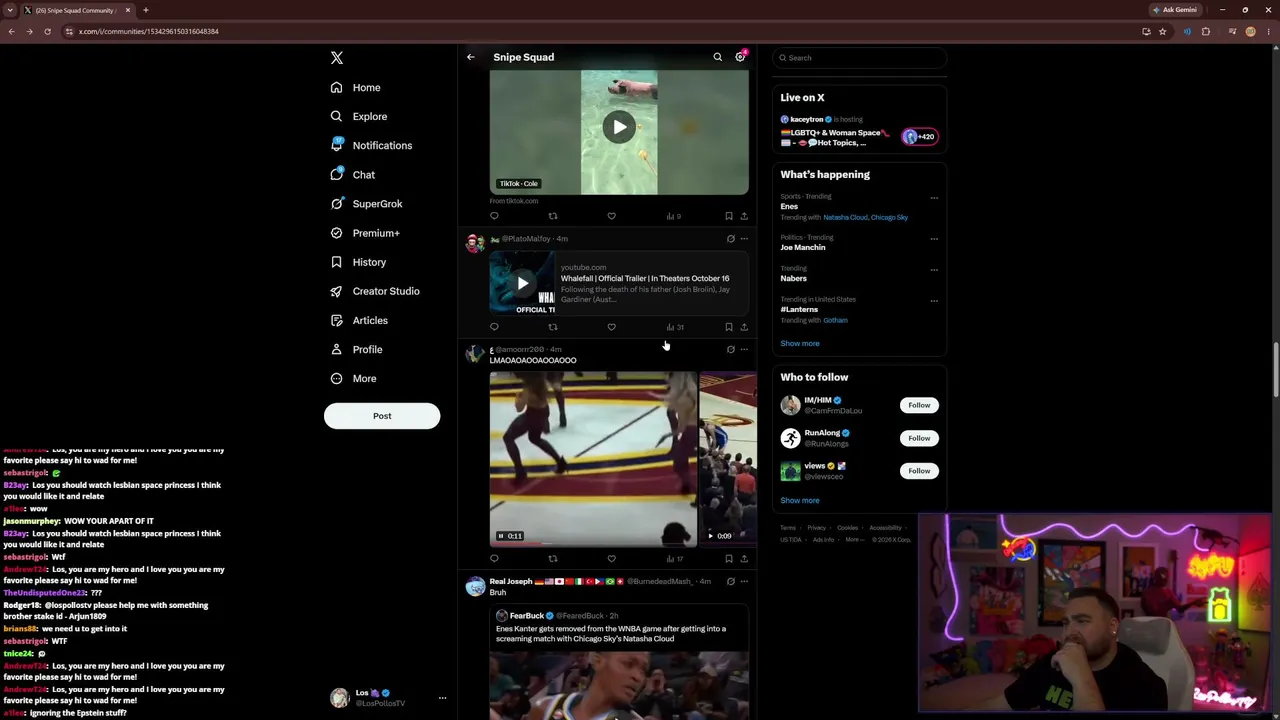Screen dimensions: 1280x720
Task: Open more options on Real Joseph's post
Action: click(x=744, y=581)
